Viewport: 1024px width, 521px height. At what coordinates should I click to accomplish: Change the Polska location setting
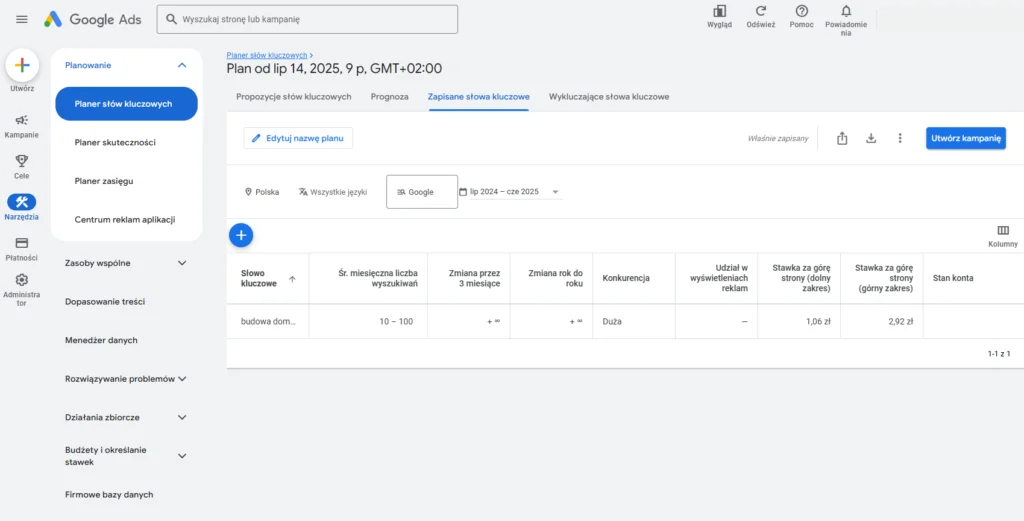point(262,192)
